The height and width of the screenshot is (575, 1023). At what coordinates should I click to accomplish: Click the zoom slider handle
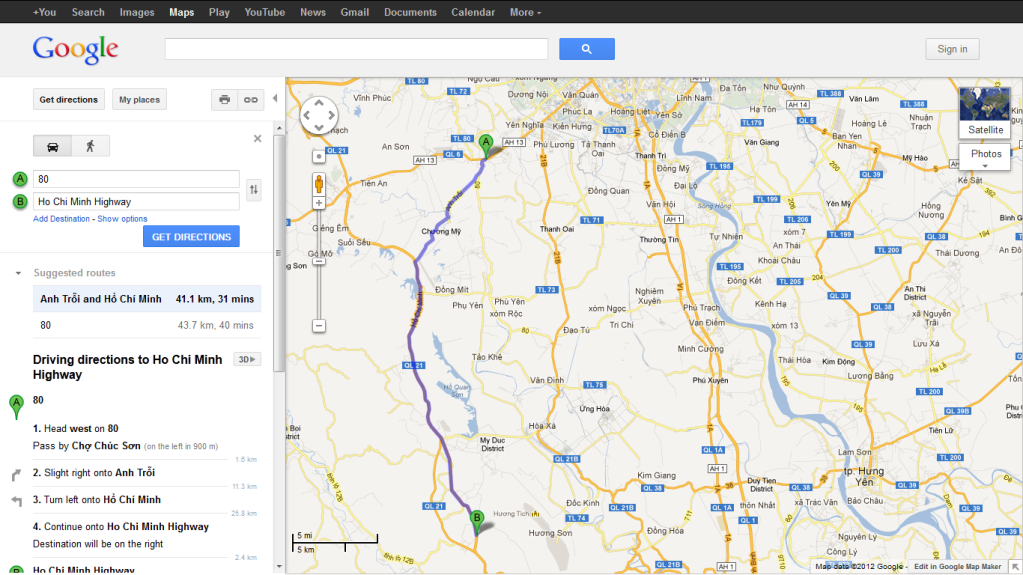click(319, 262)
